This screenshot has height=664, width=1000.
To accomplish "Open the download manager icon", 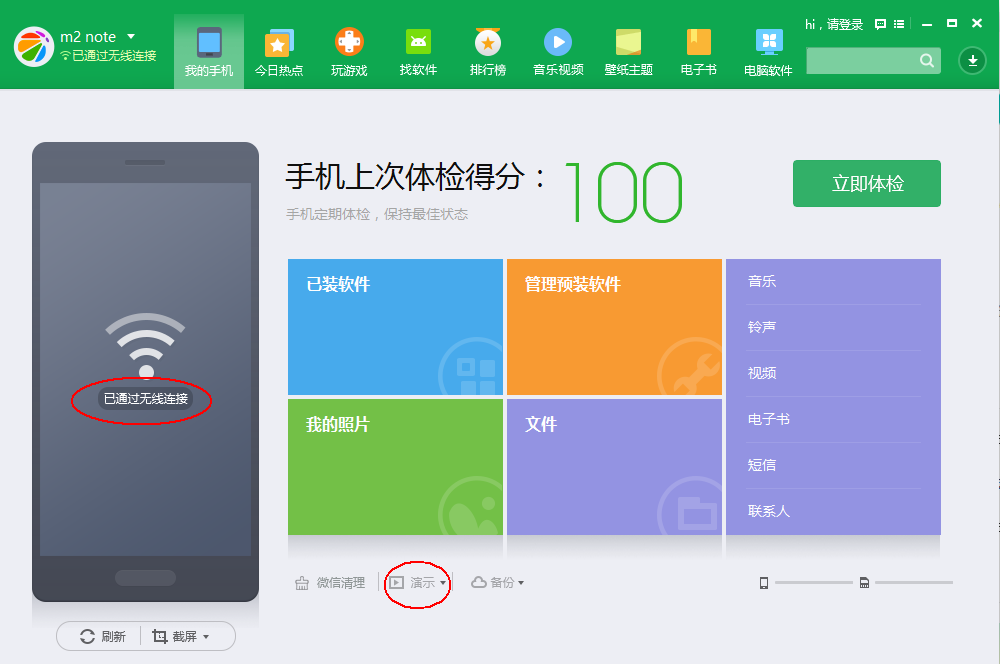I will click(971, 61).
